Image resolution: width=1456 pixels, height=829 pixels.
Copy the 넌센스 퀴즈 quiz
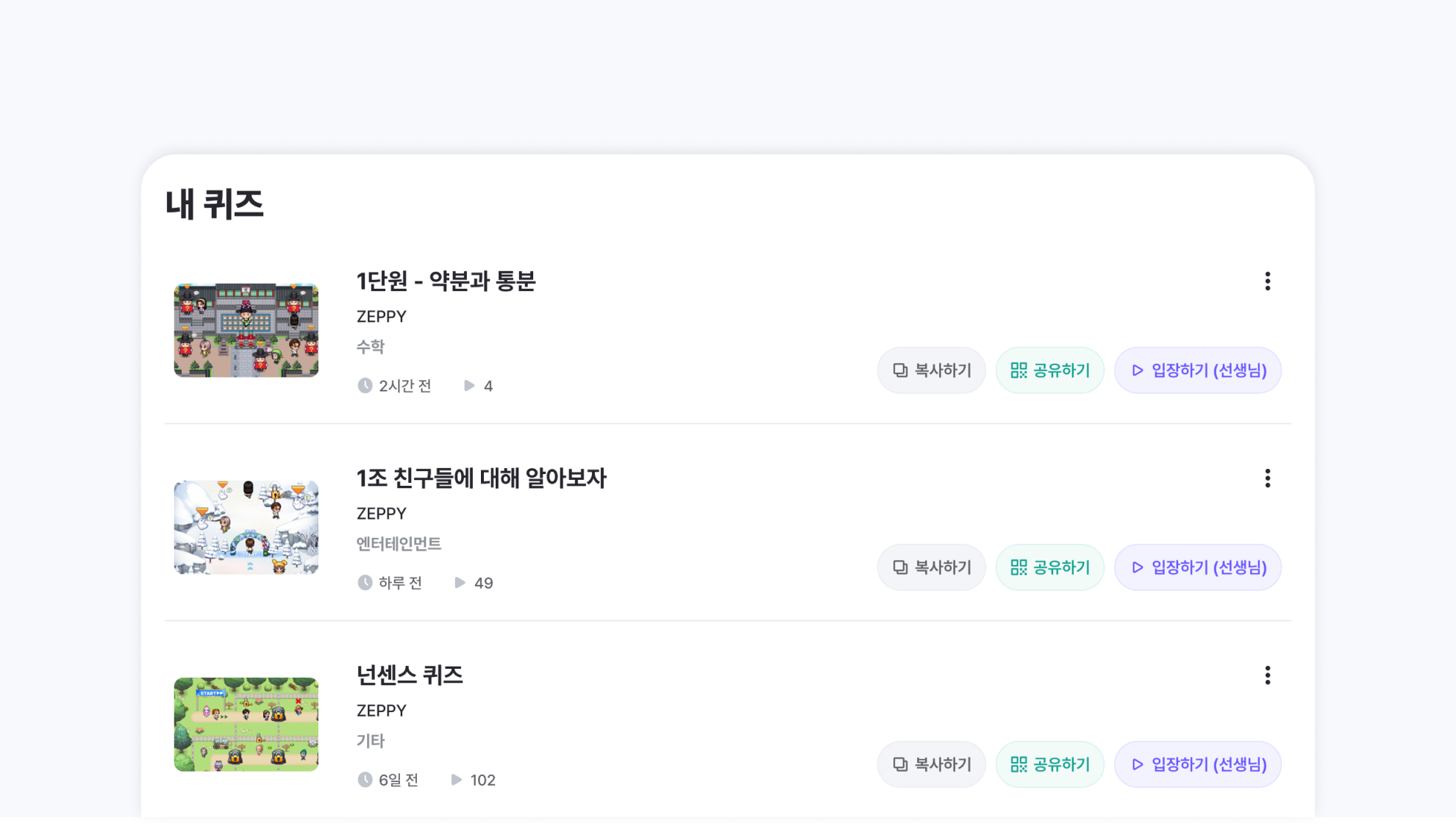pyautogui.click(x=932, y=764)
